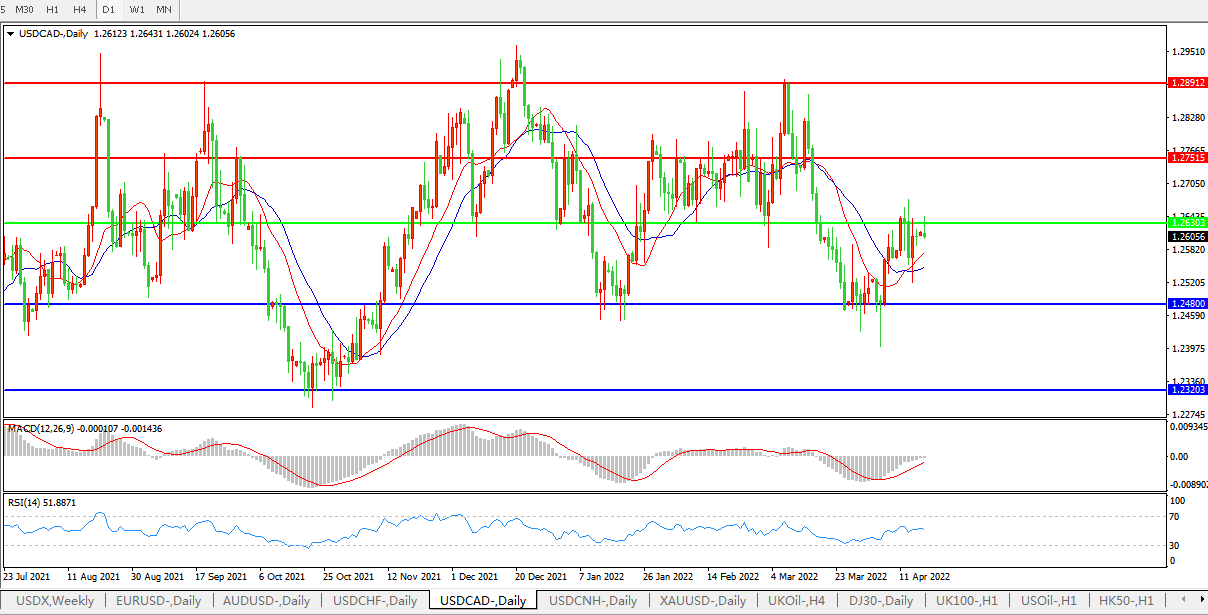
Task: Select the H1 timeframe button
Action: tap(53, 9)
